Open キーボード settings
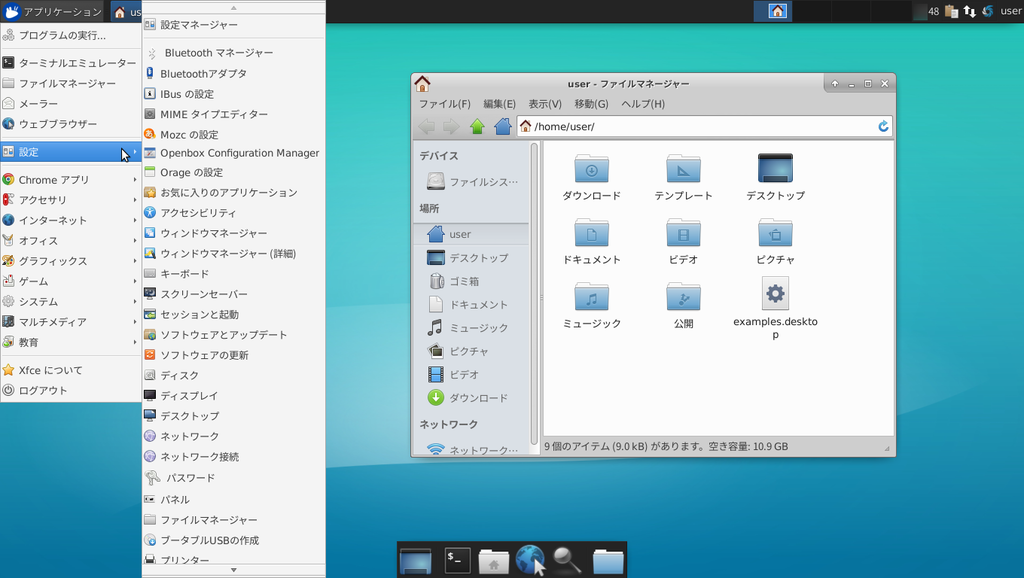Screen dimensions: 1024x578 (x=234, y=274)
